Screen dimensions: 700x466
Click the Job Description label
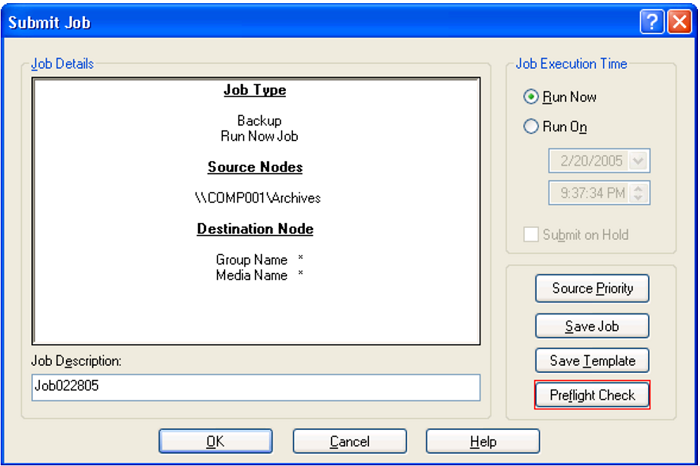click(76, 361)
